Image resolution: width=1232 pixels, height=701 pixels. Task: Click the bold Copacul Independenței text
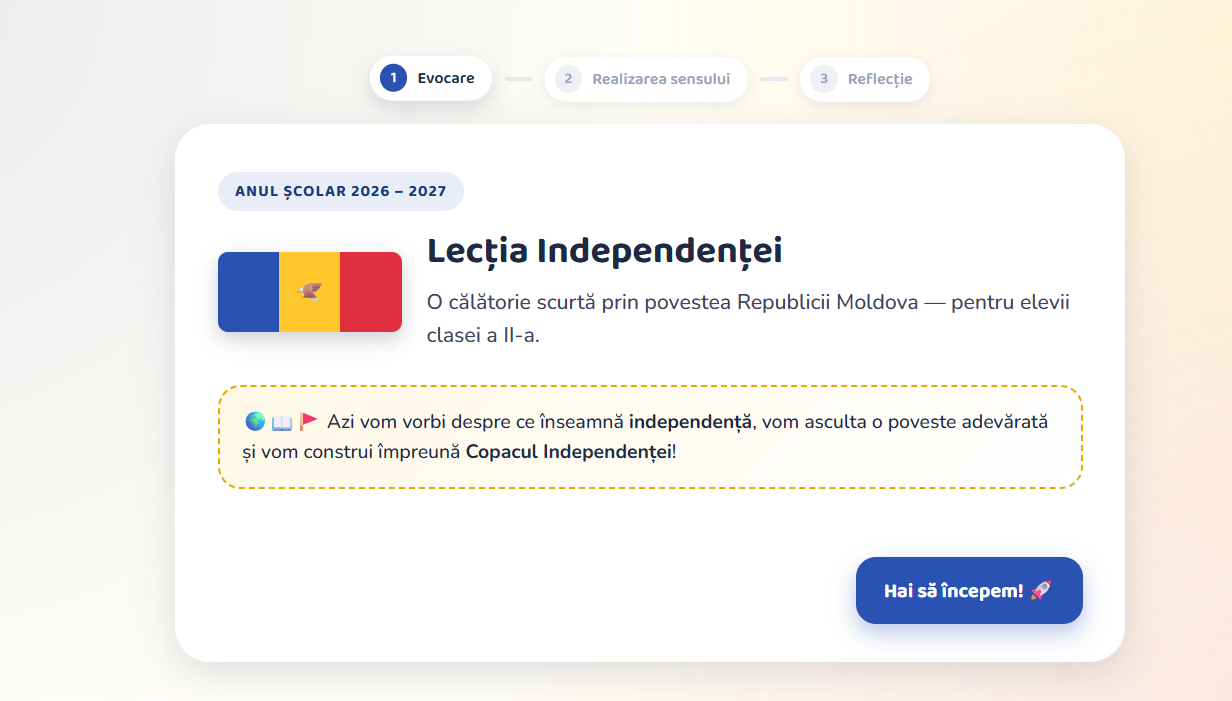tap(569, 452)
